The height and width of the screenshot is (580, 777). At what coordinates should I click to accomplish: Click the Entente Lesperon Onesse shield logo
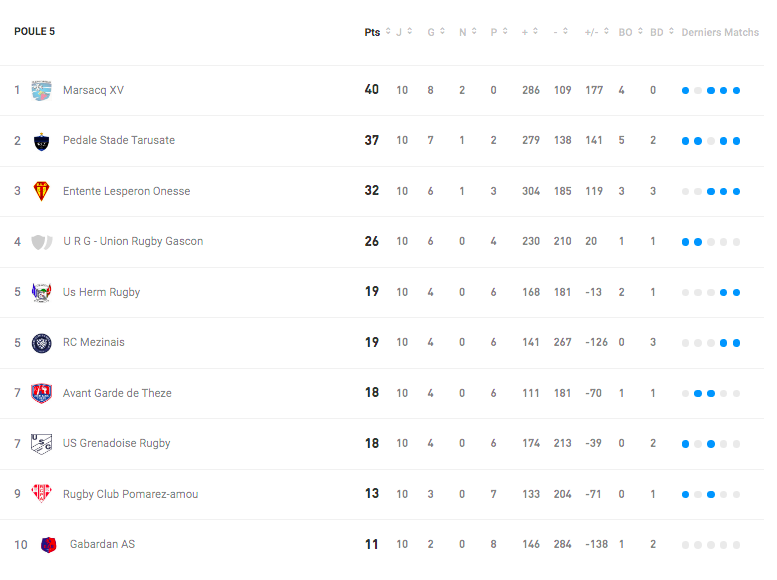(42, 192)
